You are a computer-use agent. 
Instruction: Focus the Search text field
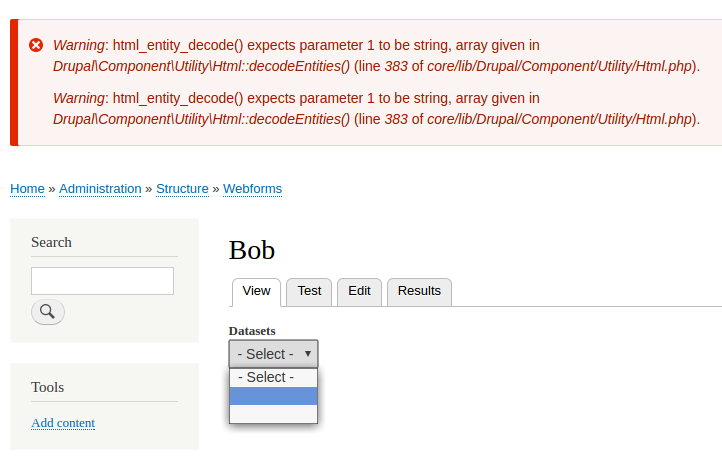pos(102,281)
